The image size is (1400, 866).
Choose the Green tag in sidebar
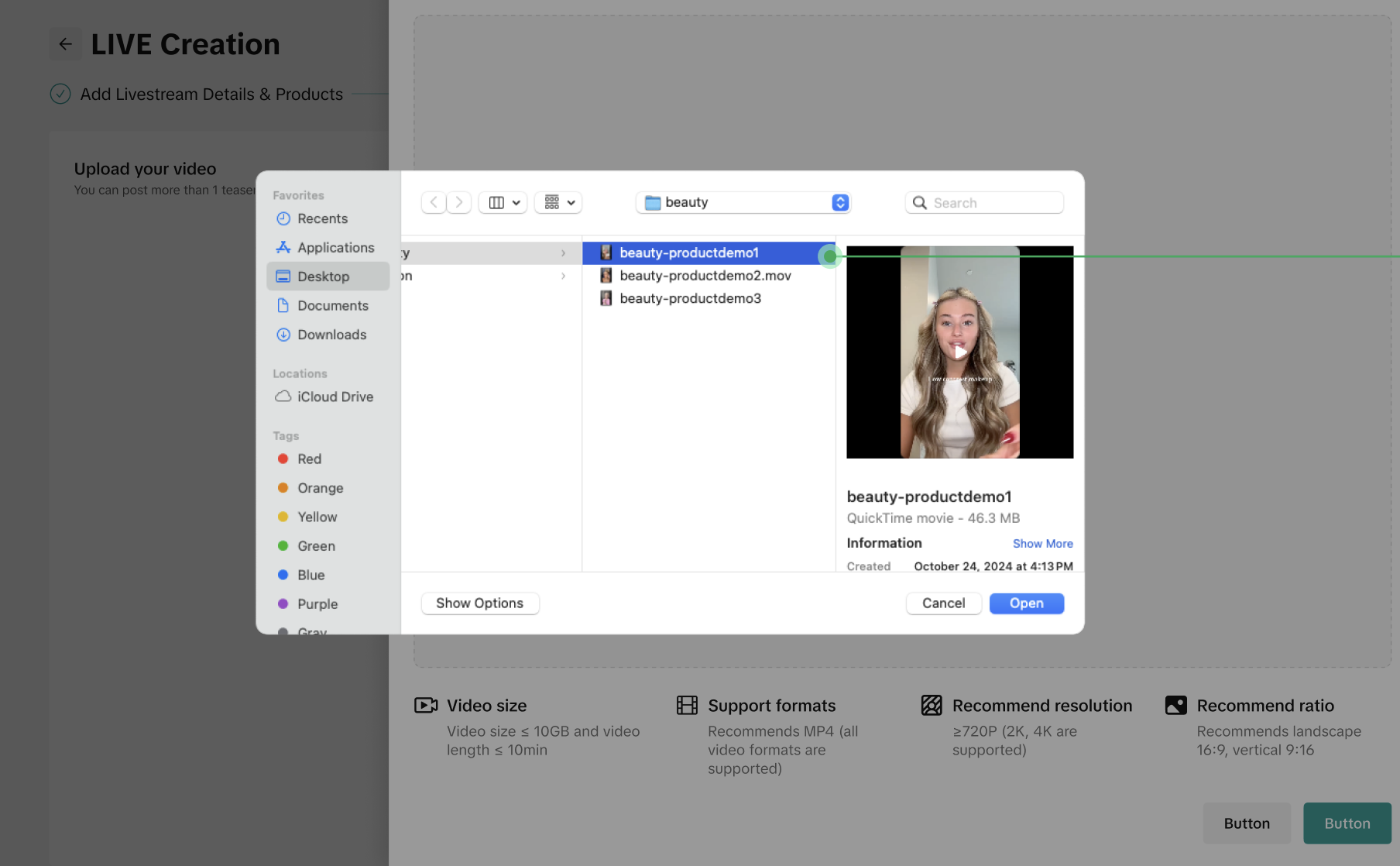tap(316, 546)
